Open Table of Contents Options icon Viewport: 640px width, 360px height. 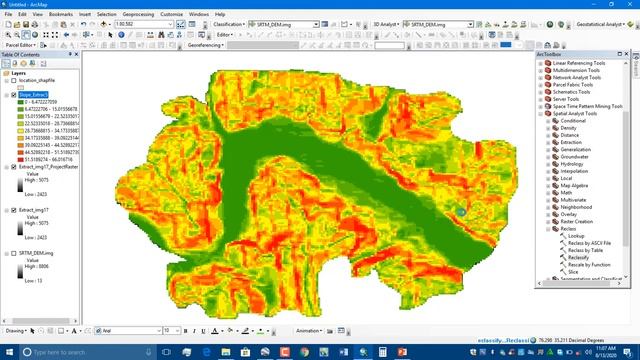click(43, 63)
